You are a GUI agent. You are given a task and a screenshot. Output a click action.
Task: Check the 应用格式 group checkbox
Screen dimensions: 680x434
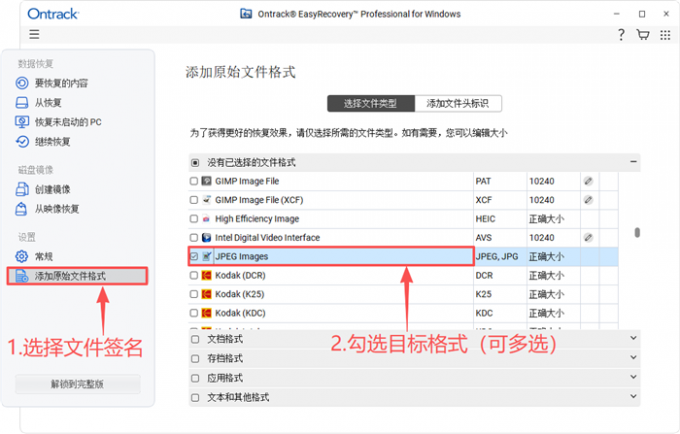[x=195, y=378]
